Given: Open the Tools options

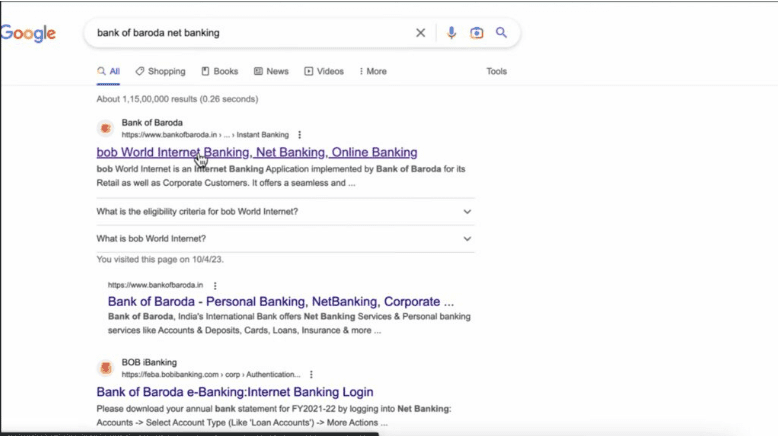Looking at the screenshot, I should [496, 71].
